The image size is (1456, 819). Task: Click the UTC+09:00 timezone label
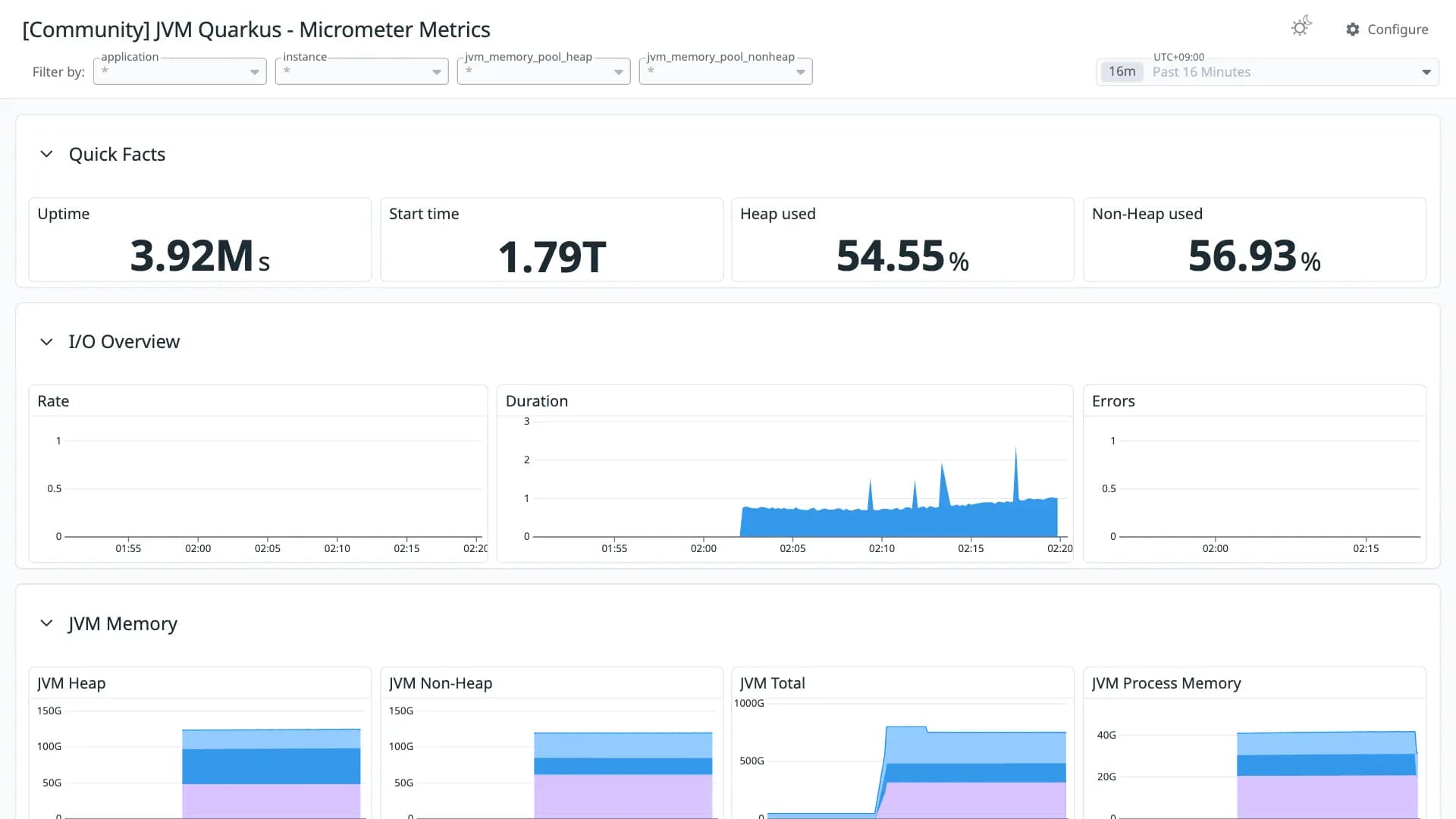pyautogui.click(x=1178, y=57)
